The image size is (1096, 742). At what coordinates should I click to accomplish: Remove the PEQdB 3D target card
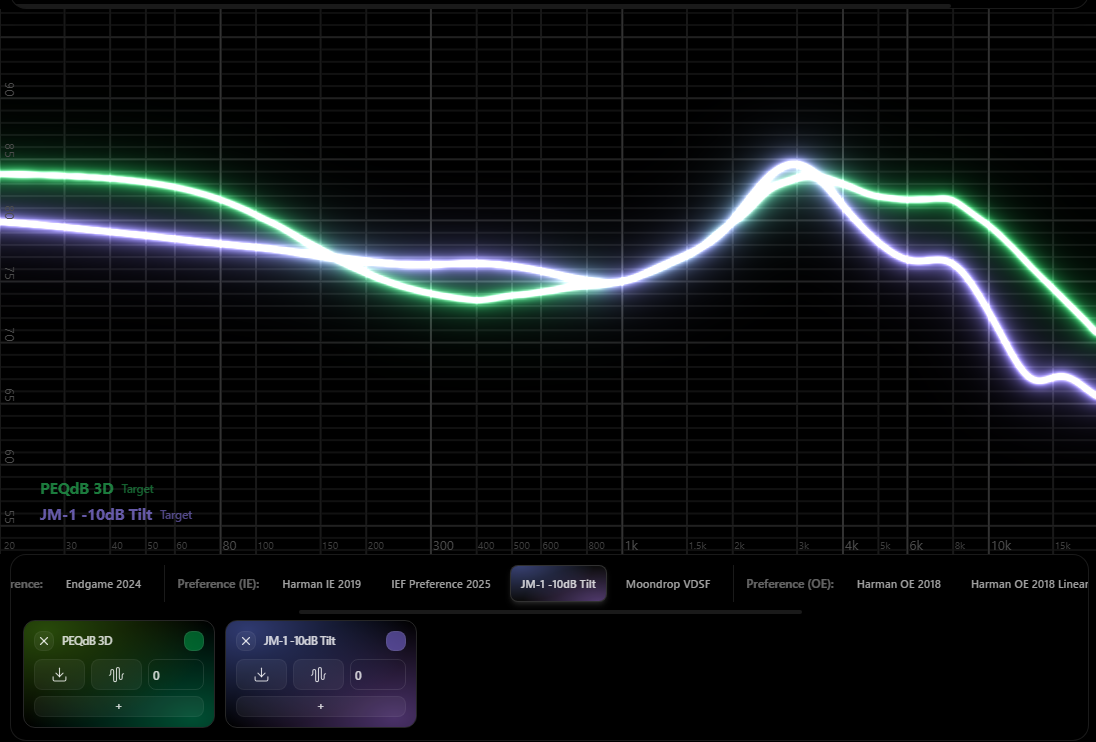[44, 641]
